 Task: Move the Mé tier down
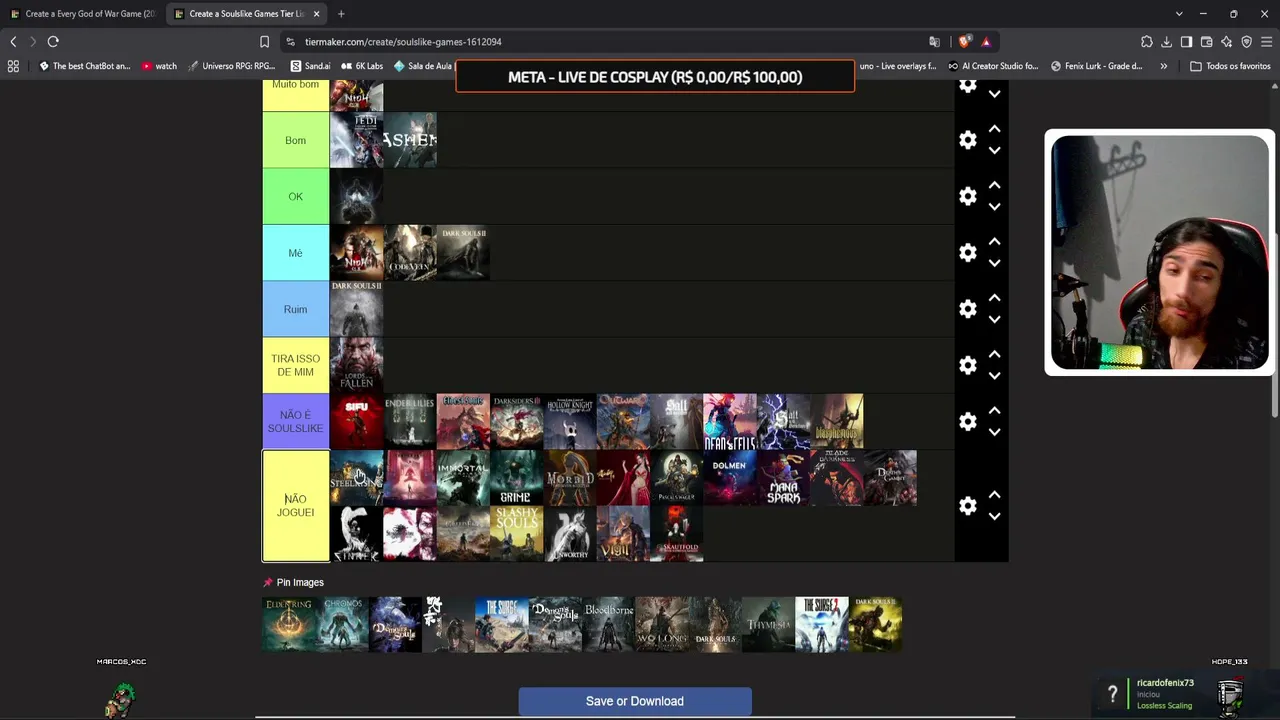[x=994, y=264]
